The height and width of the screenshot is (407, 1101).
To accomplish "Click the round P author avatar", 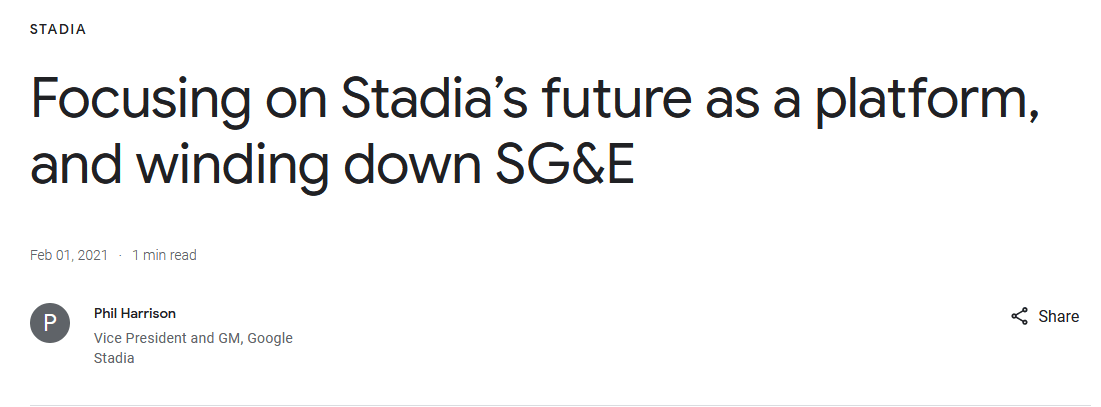I will tap(50, 323).
